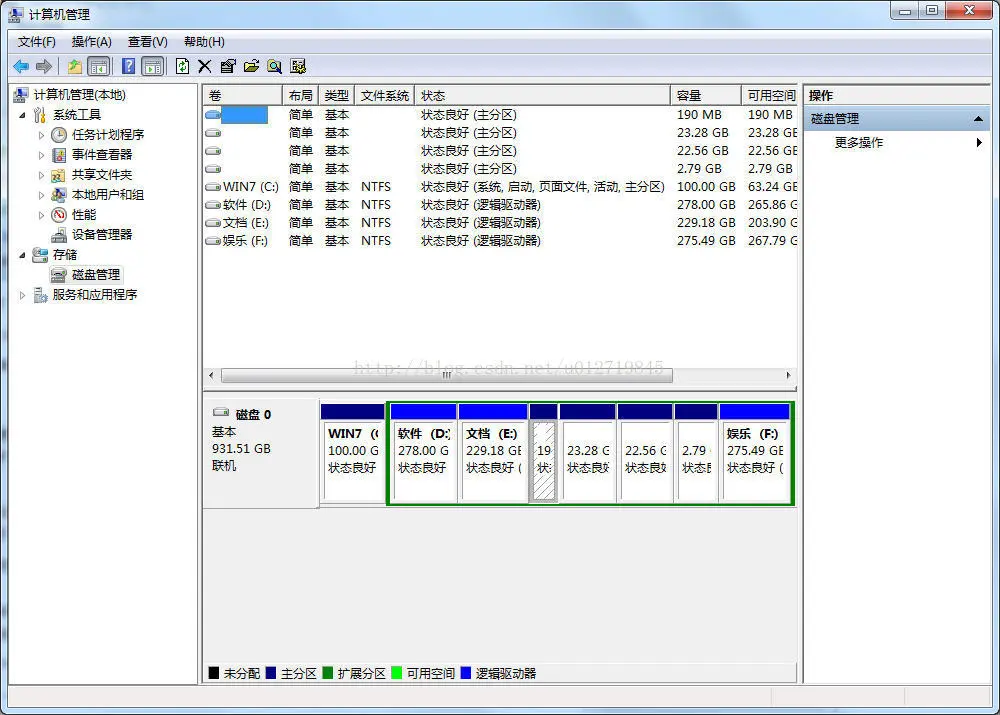1000x715 pixels.
Task: Collapse the 系统工具 tree node
Action: point(23,115)
